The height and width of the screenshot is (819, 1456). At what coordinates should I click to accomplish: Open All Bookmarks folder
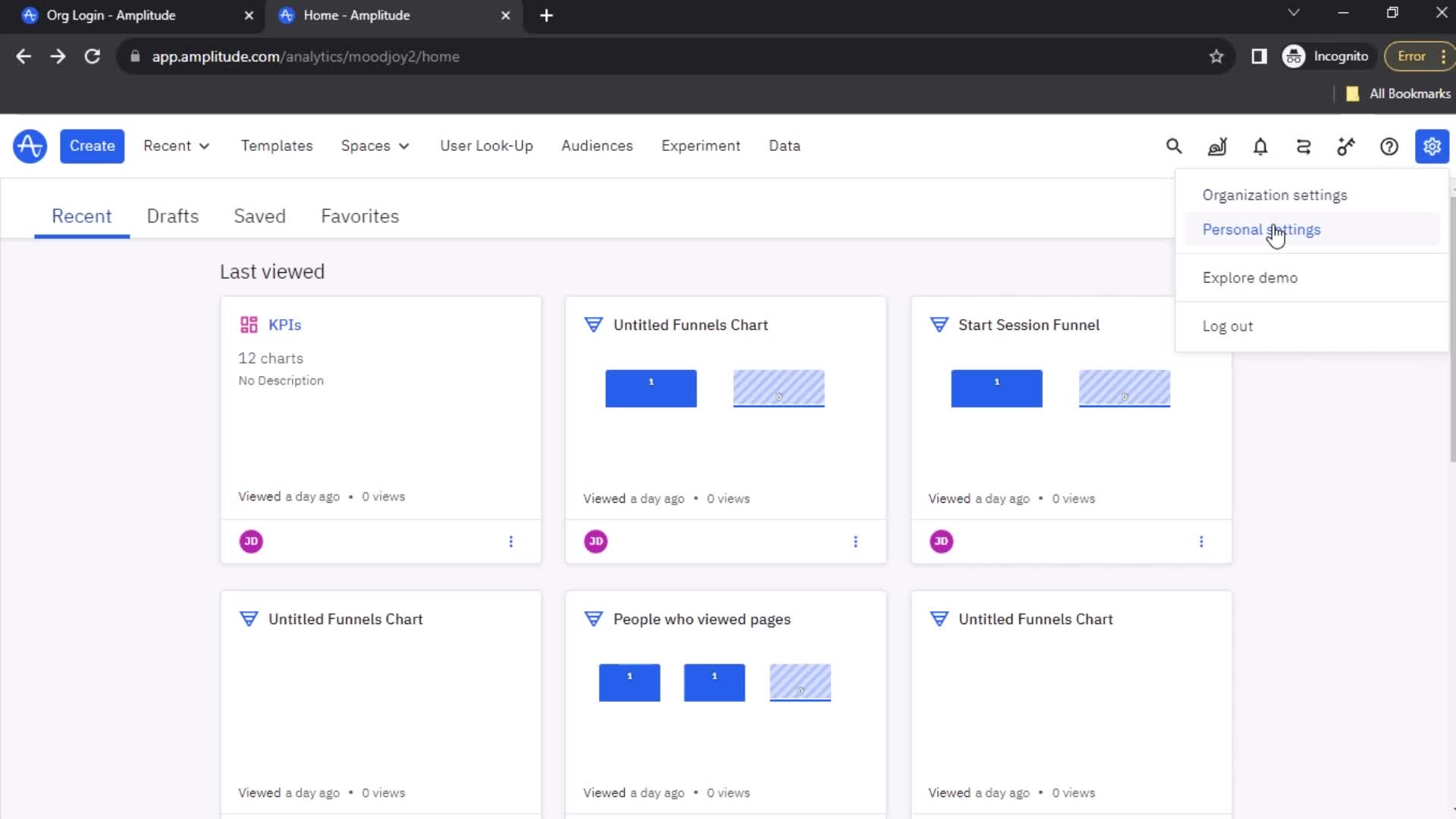coord(1398,94)
